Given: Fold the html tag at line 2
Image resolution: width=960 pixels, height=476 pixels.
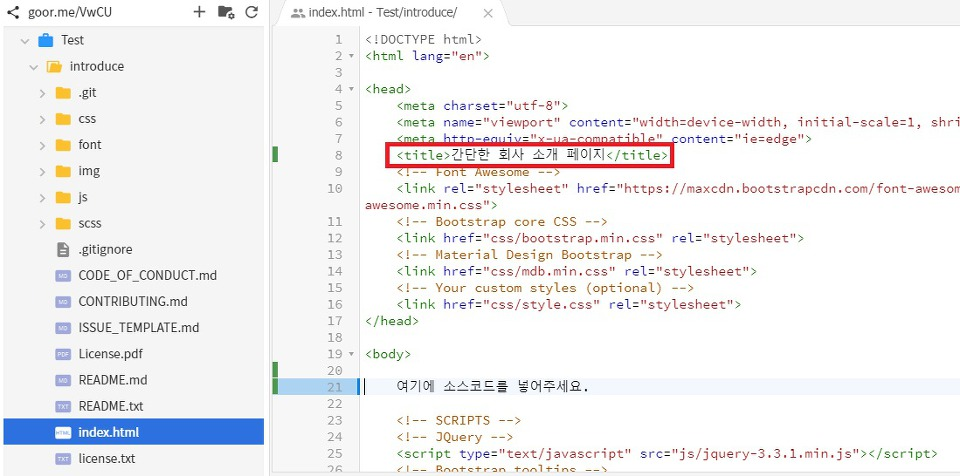Looking at the screenshot, I should [x=351, y=56].
